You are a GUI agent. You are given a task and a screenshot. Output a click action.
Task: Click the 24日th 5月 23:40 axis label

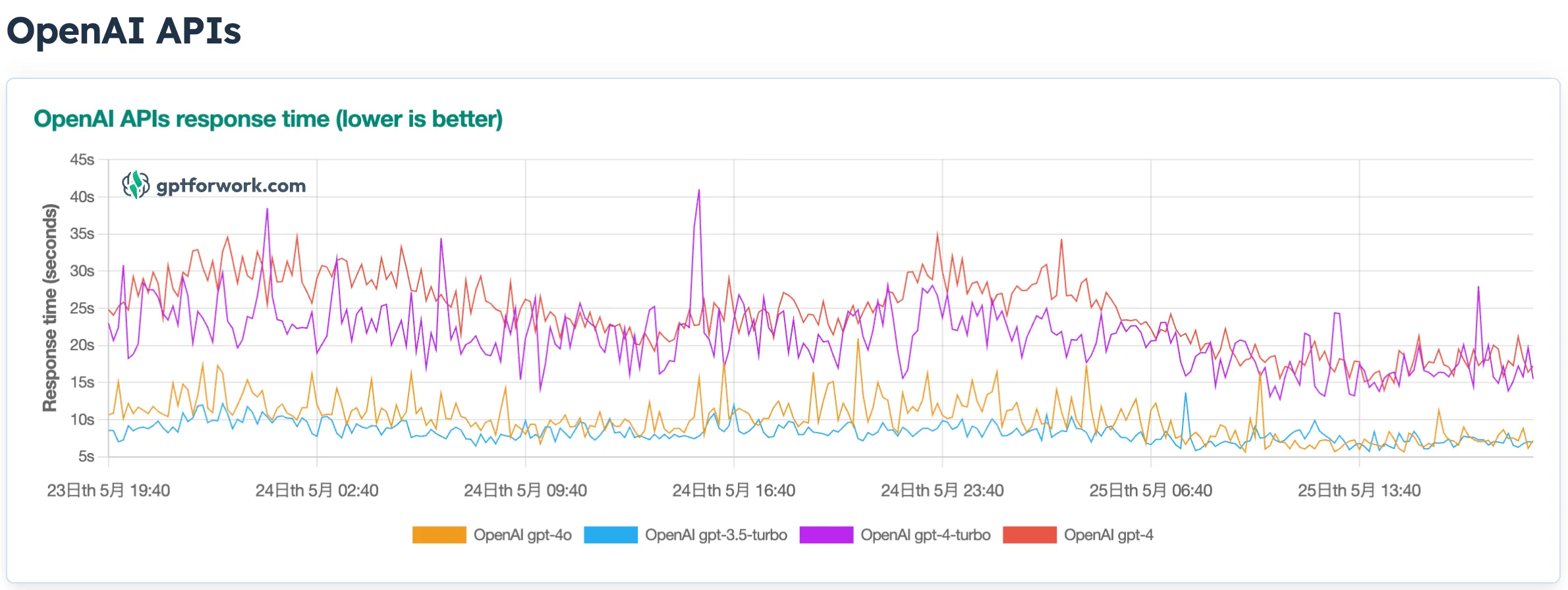coord(942,491)
